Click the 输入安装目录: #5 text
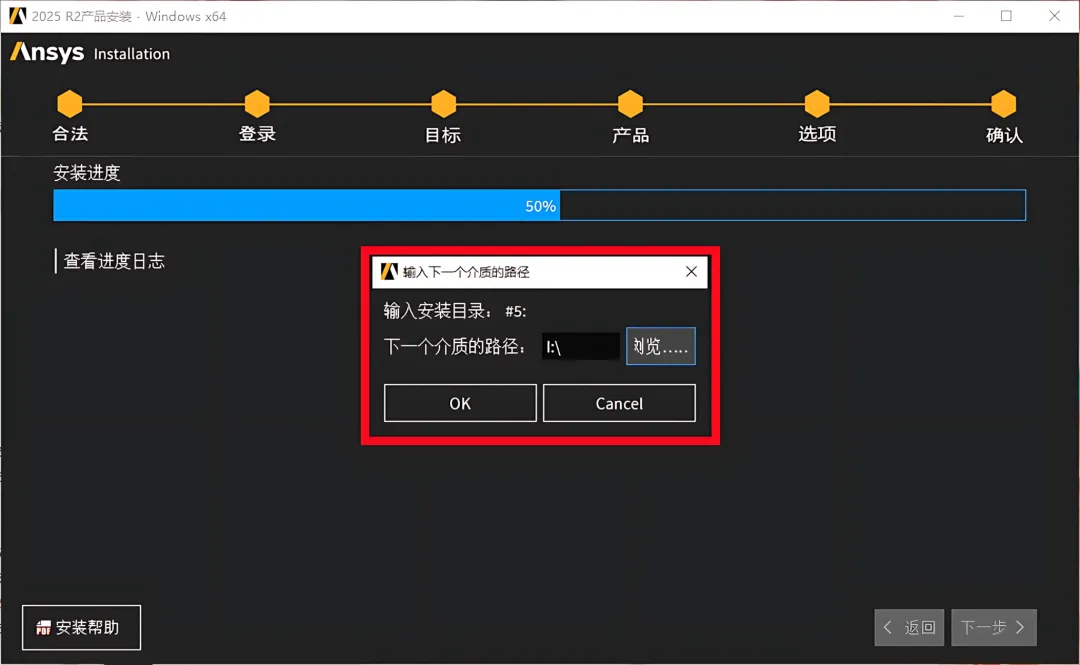 tap(455, 311)
